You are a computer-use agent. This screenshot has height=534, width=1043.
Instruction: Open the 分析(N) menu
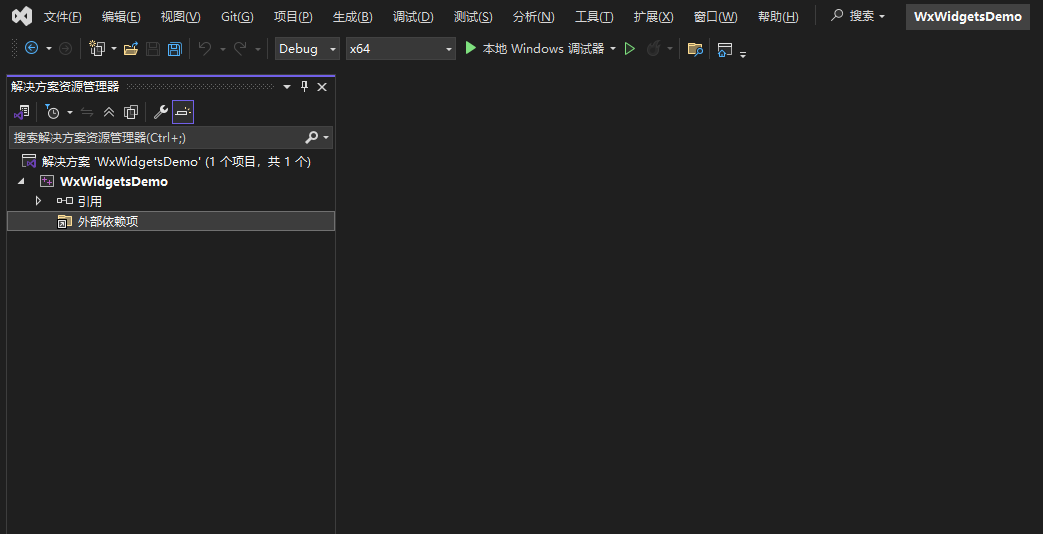coord(533,17)
